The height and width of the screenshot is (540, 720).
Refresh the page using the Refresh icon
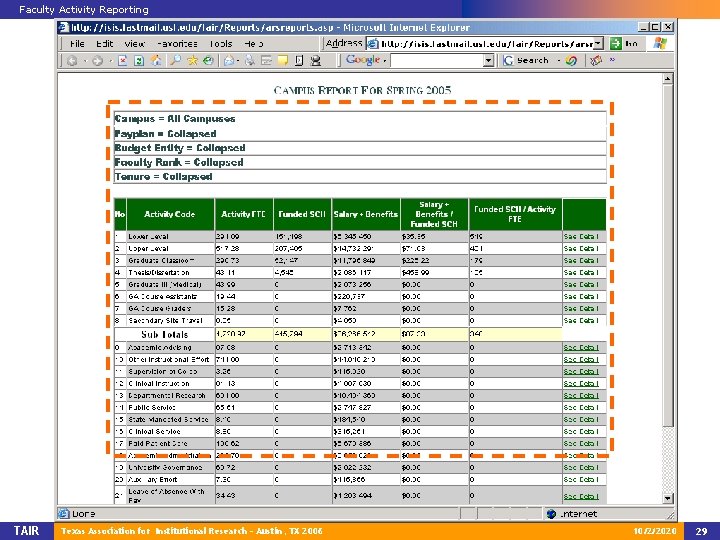point(139,61)
